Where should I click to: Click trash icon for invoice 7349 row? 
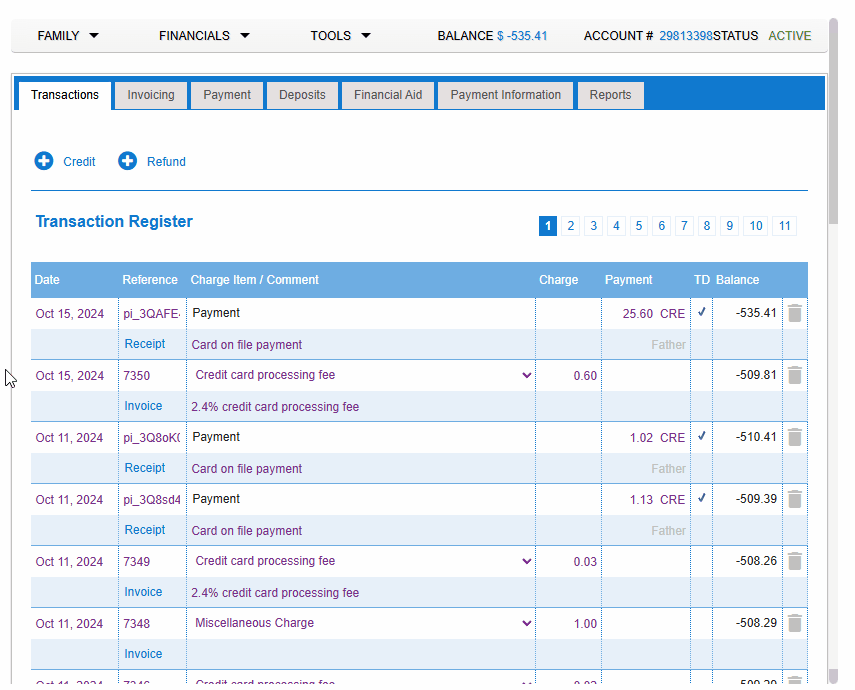click(x=795, y=561)
